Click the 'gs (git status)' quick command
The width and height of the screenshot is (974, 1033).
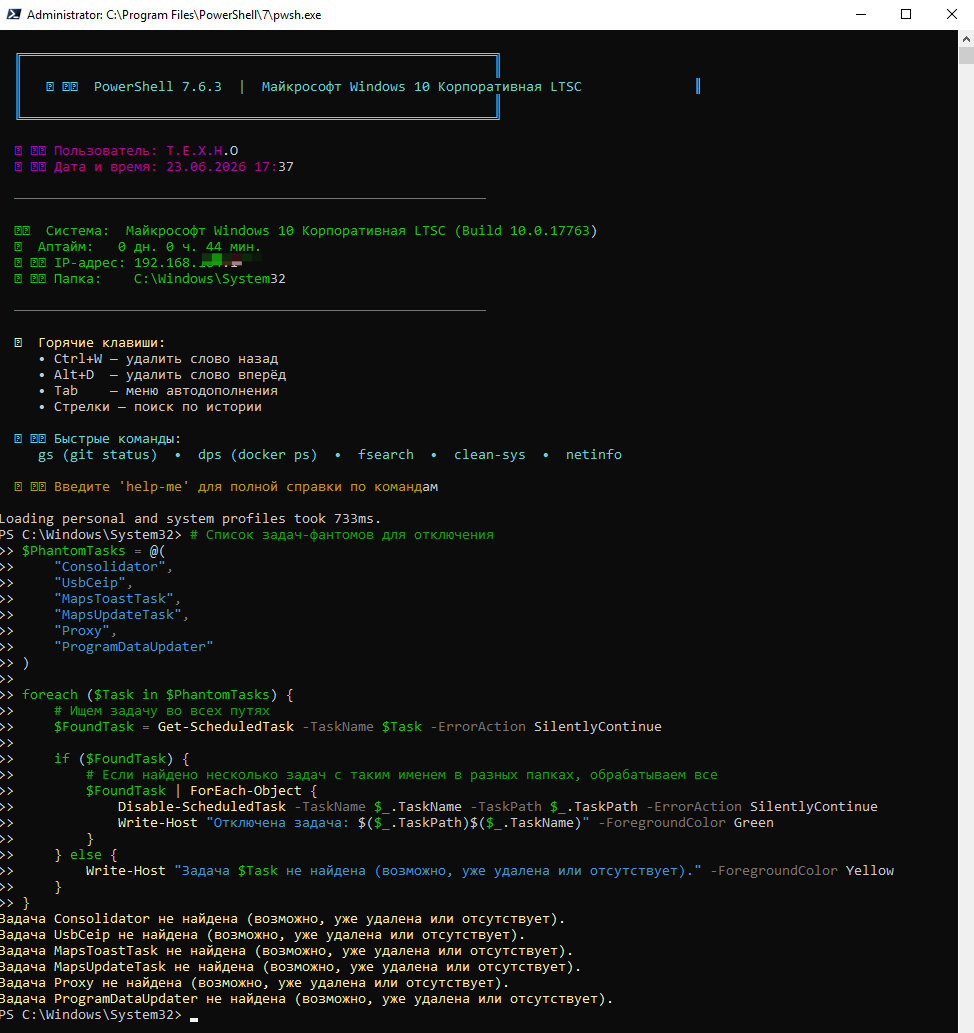point(98,455)
